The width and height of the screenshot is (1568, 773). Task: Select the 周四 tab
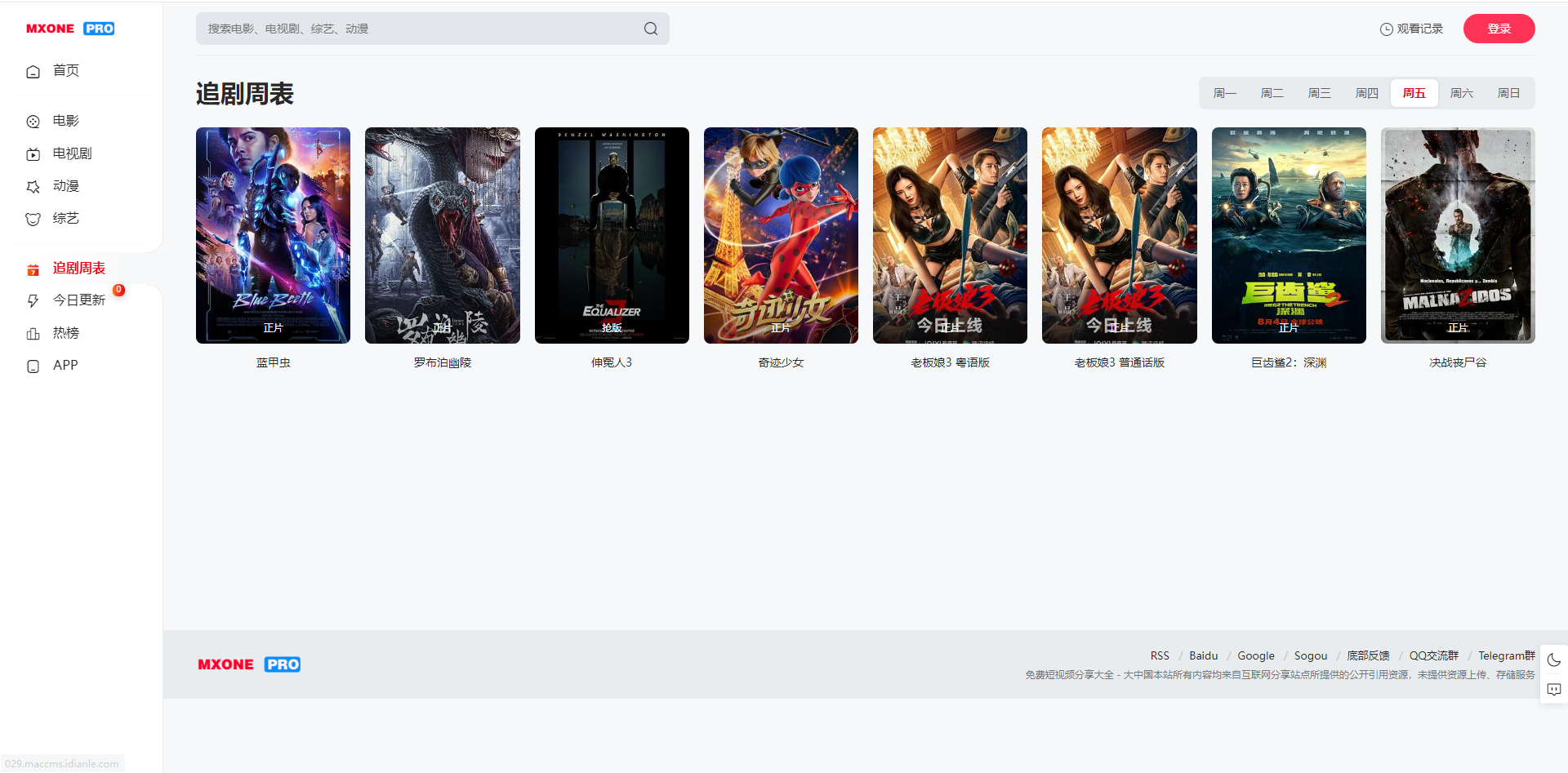1366,93
